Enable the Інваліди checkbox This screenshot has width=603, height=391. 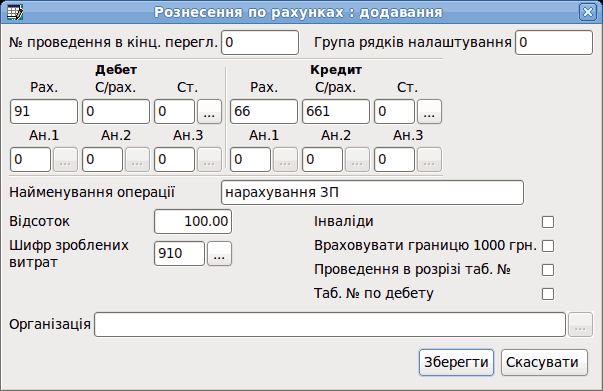click(x=548, y=222)
